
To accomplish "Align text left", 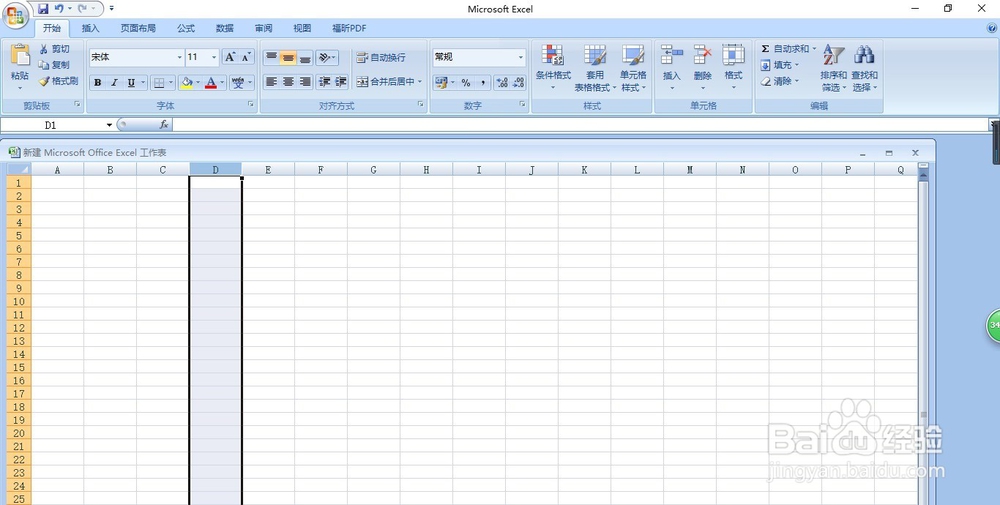I will point(272,82).
